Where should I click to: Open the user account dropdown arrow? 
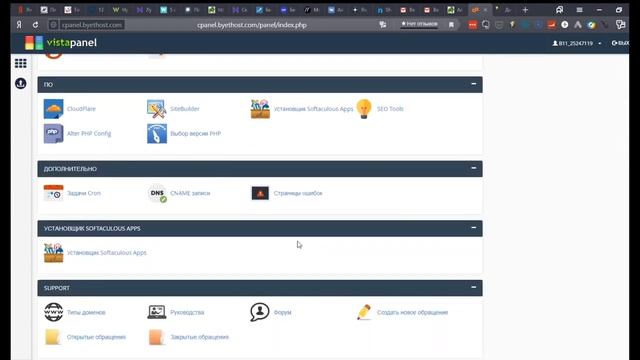tap(600, 43)
